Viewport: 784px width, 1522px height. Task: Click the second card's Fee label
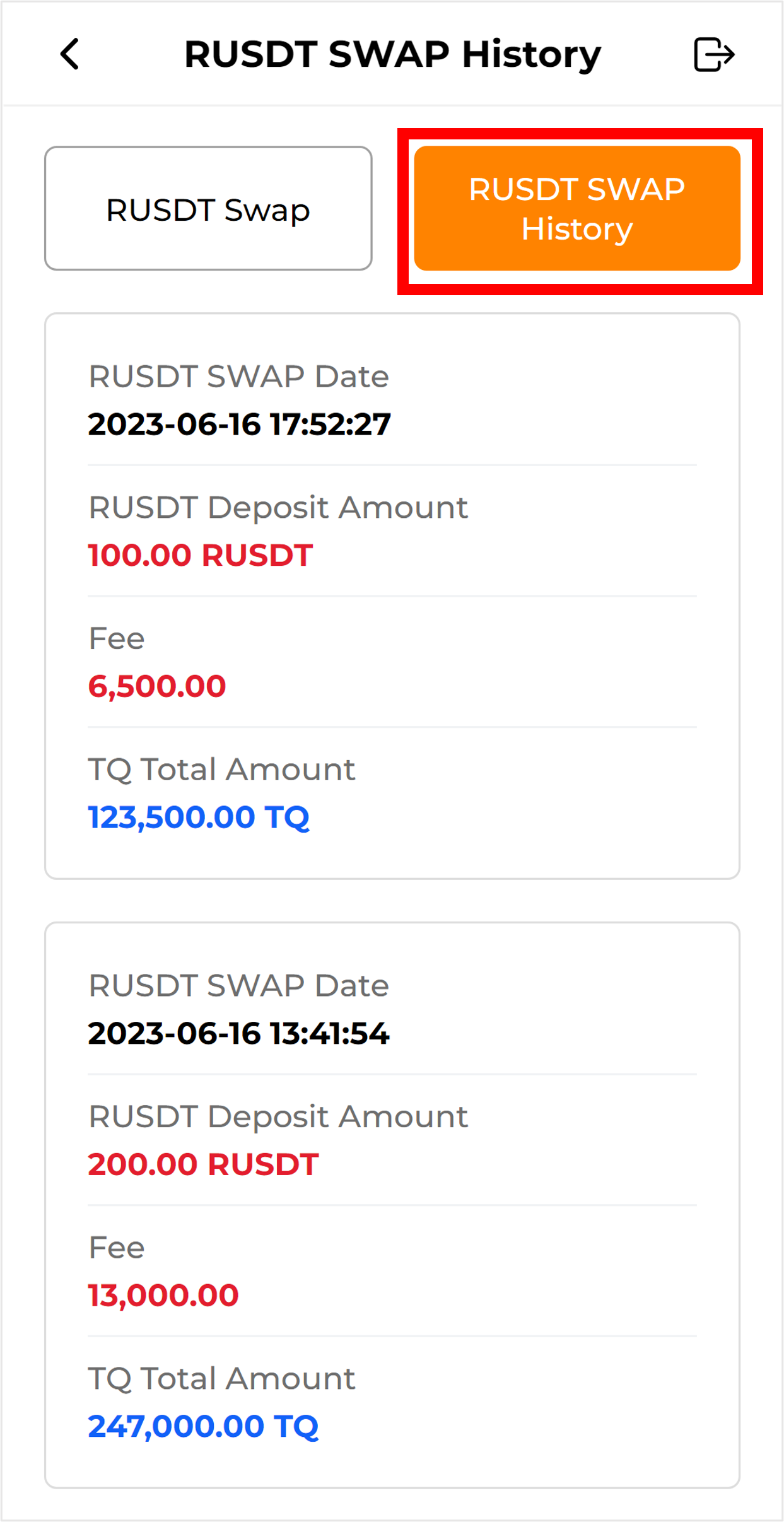coord(117,1248)
